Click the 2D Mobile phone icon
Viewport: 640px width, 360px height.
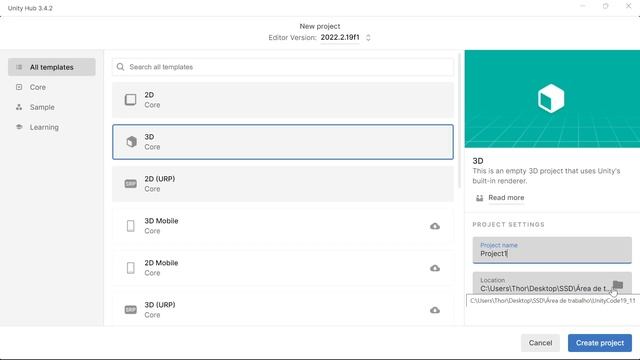(x=131, y=268)
